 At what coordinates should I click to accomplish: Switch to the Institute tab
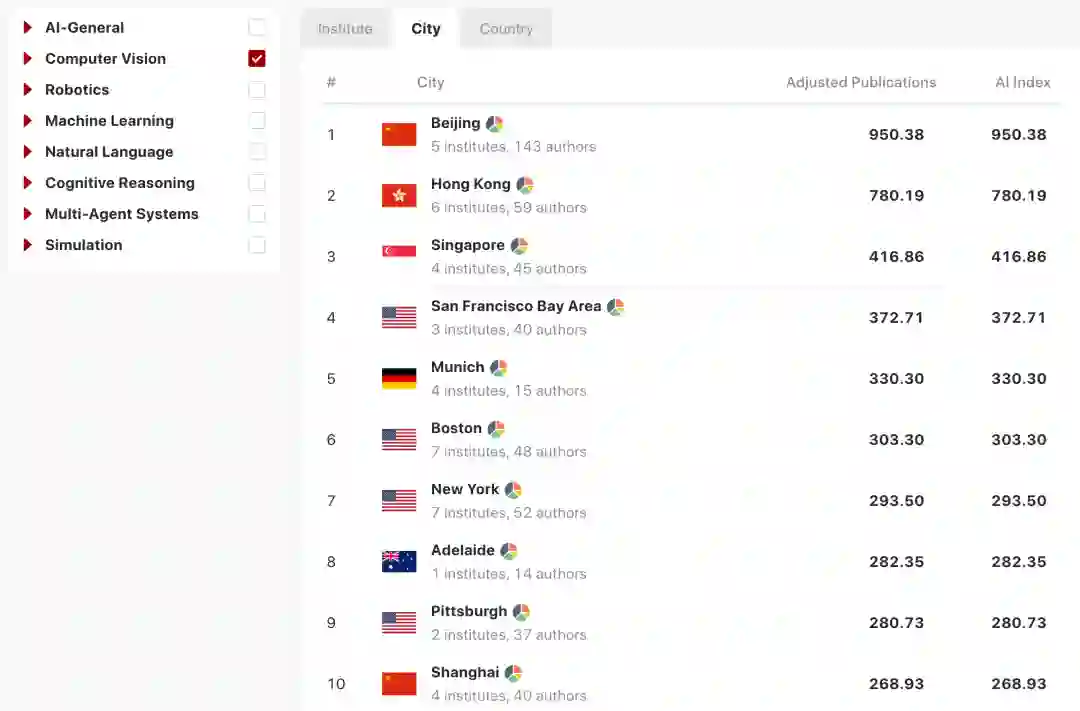tap(345, 29)
